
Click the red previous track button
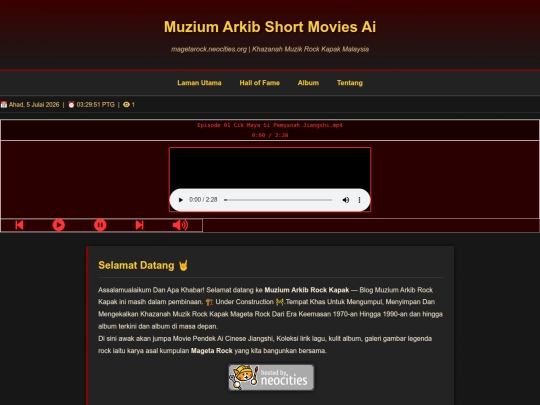[19, 225]
